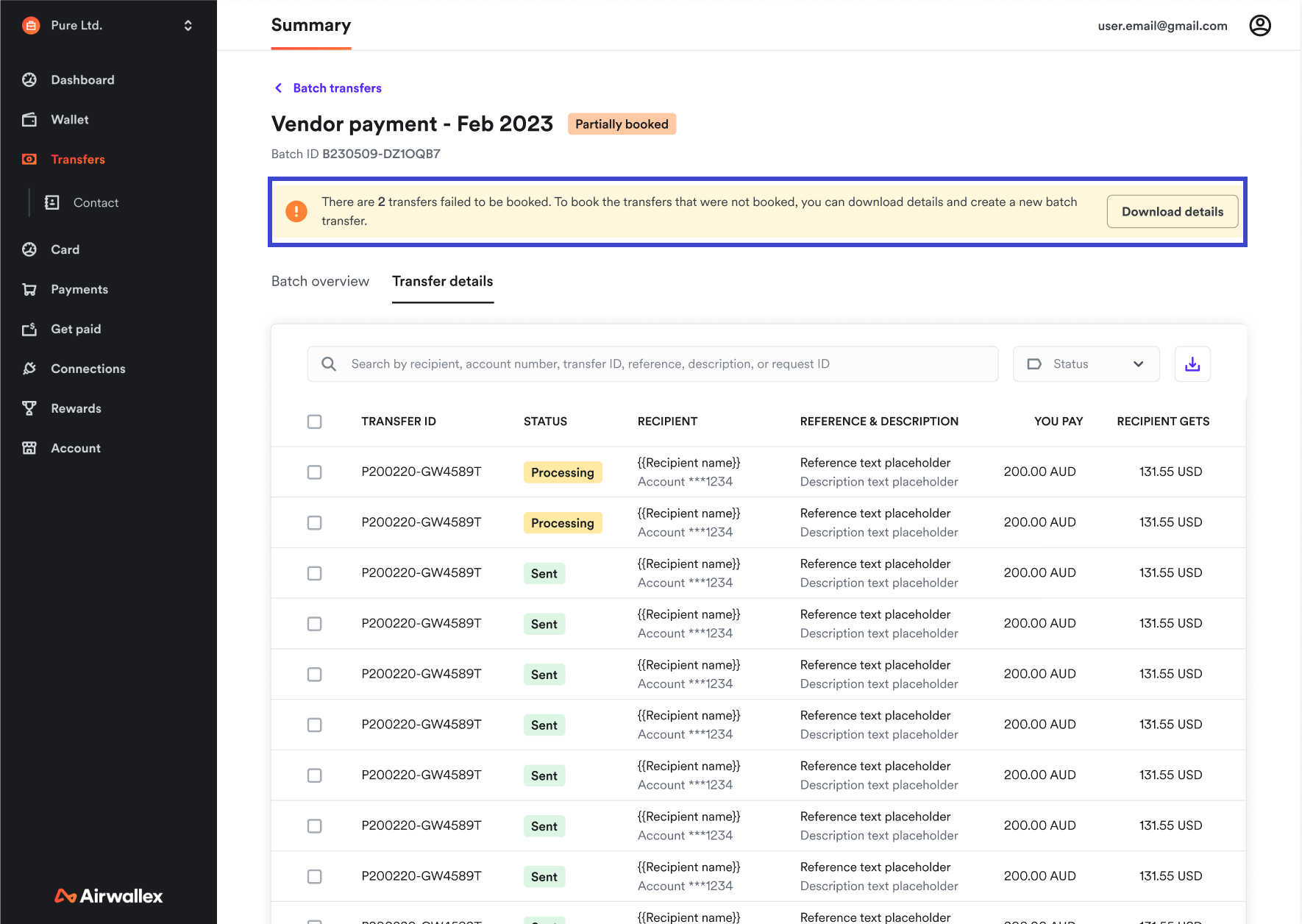This screenshot has height=924, width=1302.
Task: Click the orange warning alert icon
Action: (x=296, y=212)
